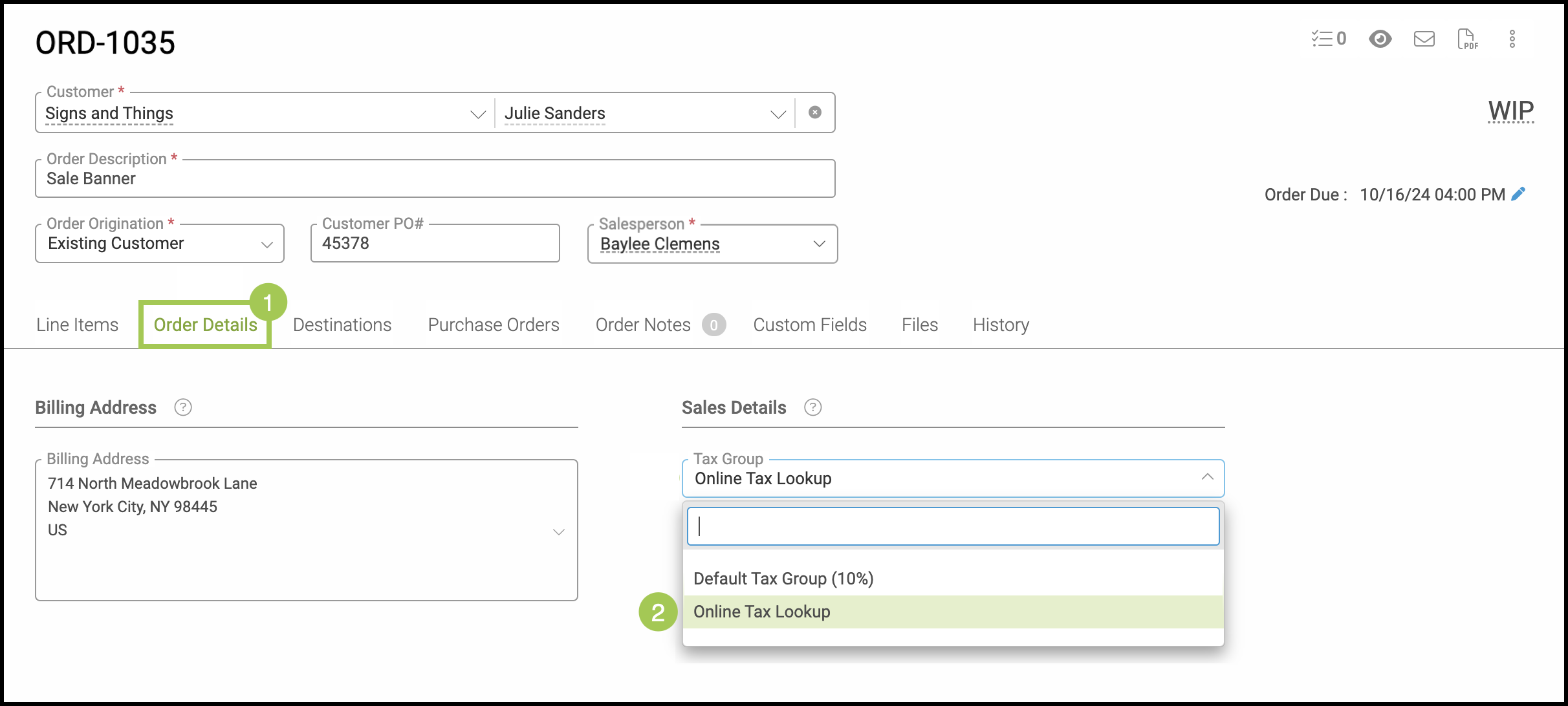1568x706 pixels.
Task: Open the checklist tasks icon
Action: point(1327,39)
